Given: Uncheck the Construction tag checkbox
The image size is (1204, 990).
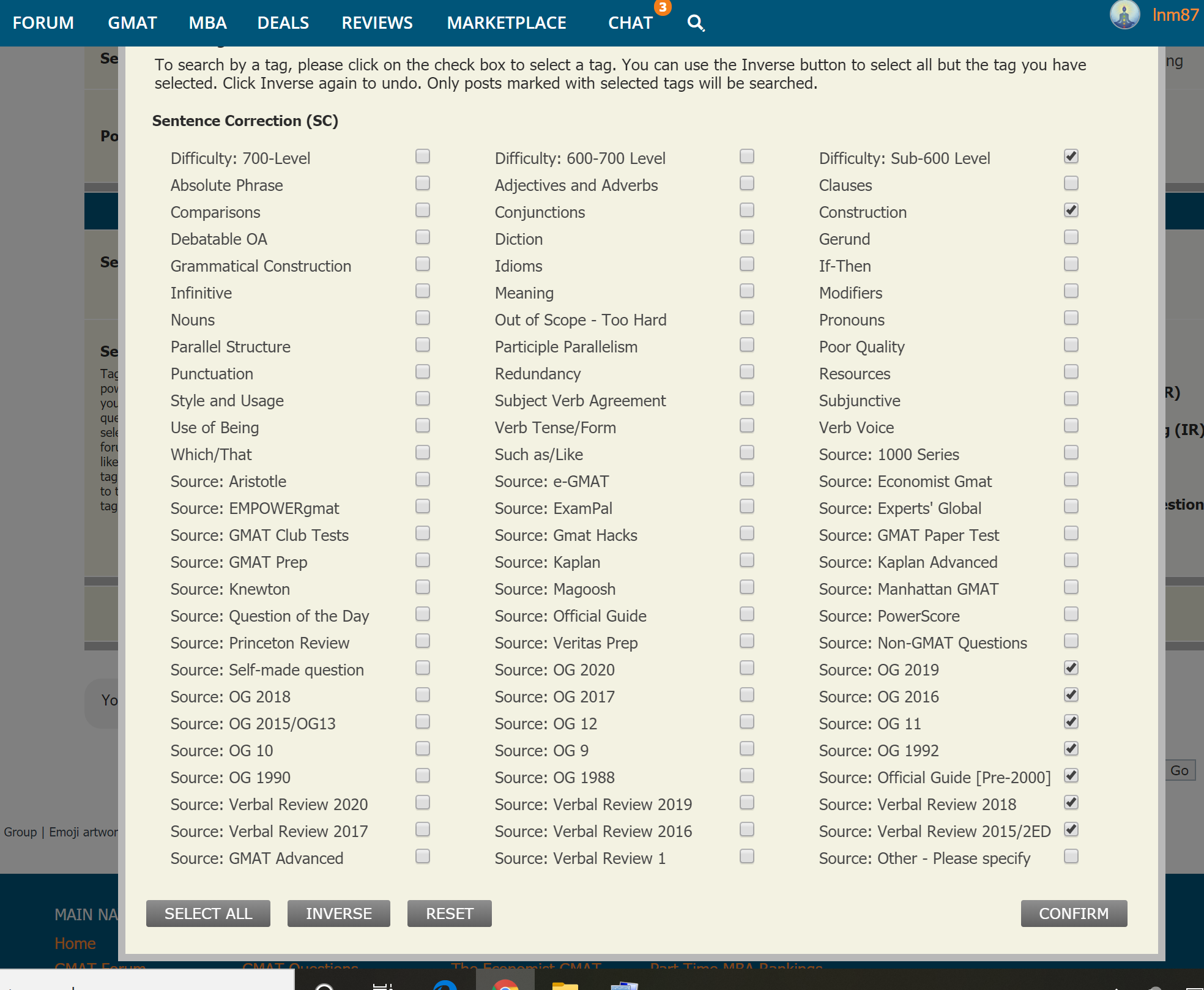Looking at the screenshot, I should click(1071, 210).
